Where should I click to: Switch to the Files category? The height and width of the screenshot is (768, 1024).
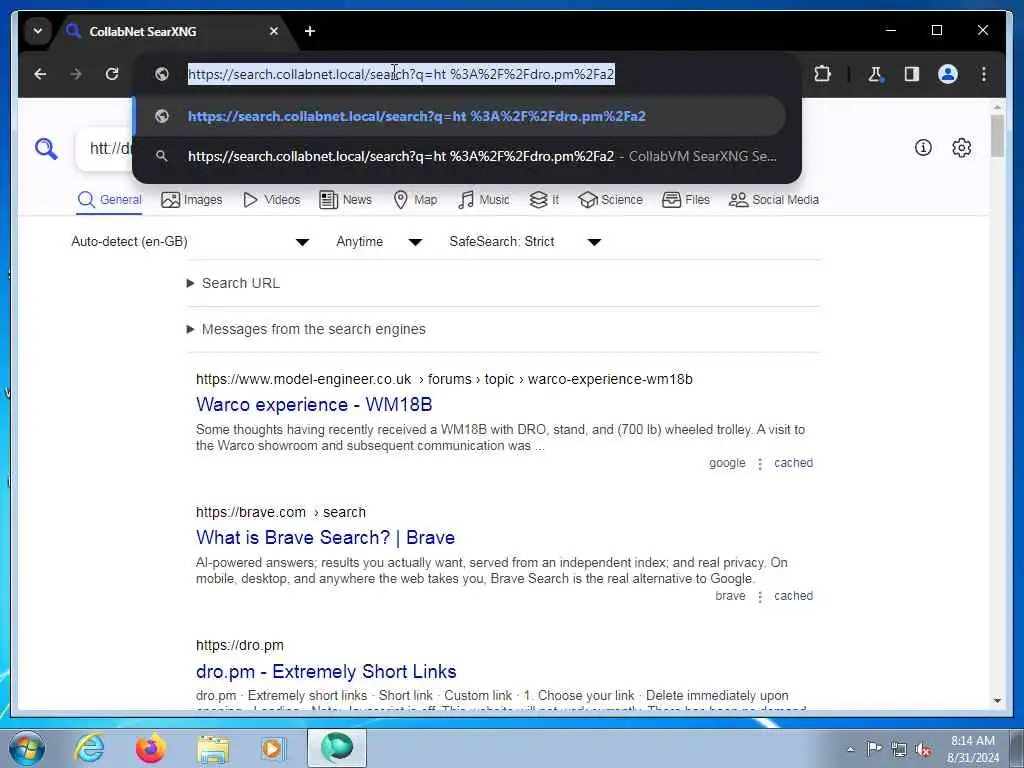[686, 200]
